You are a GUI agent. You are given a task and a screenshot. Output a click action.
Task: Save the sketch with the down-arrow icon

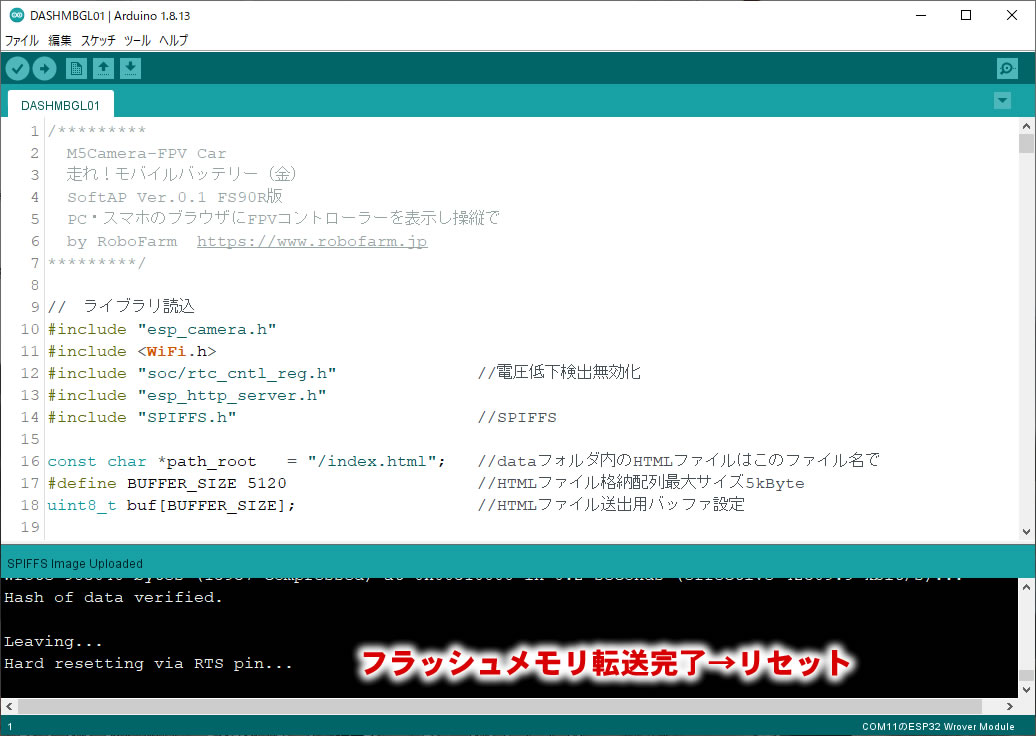(x=130, y=68)
